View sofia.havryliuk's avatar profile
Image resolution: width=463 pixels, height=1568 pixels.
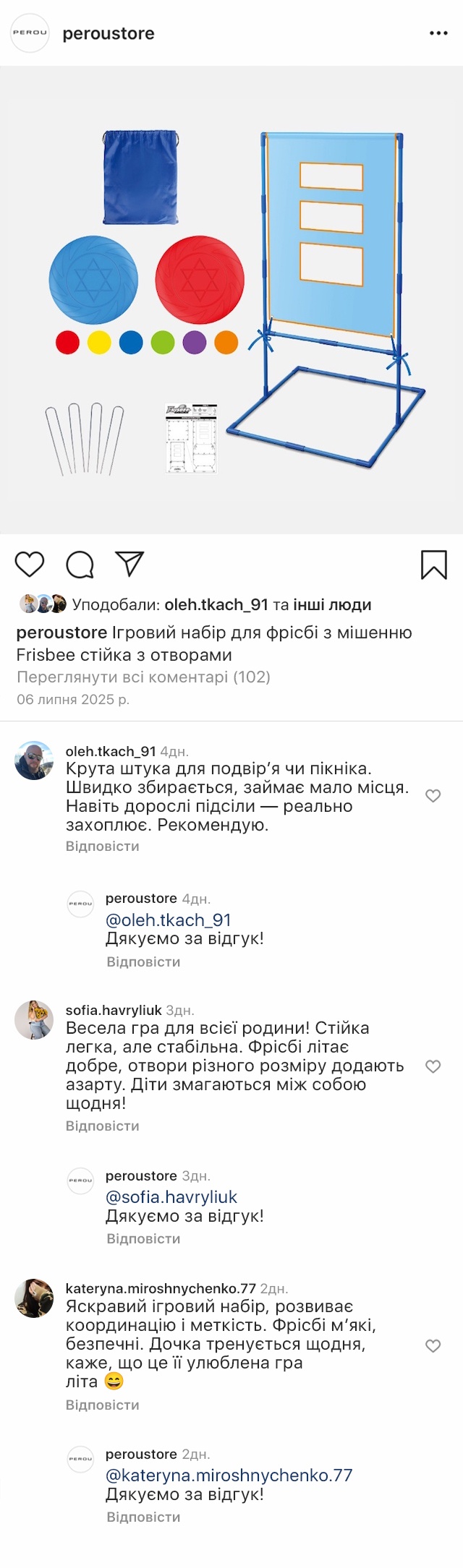[x=34, y=1020]
